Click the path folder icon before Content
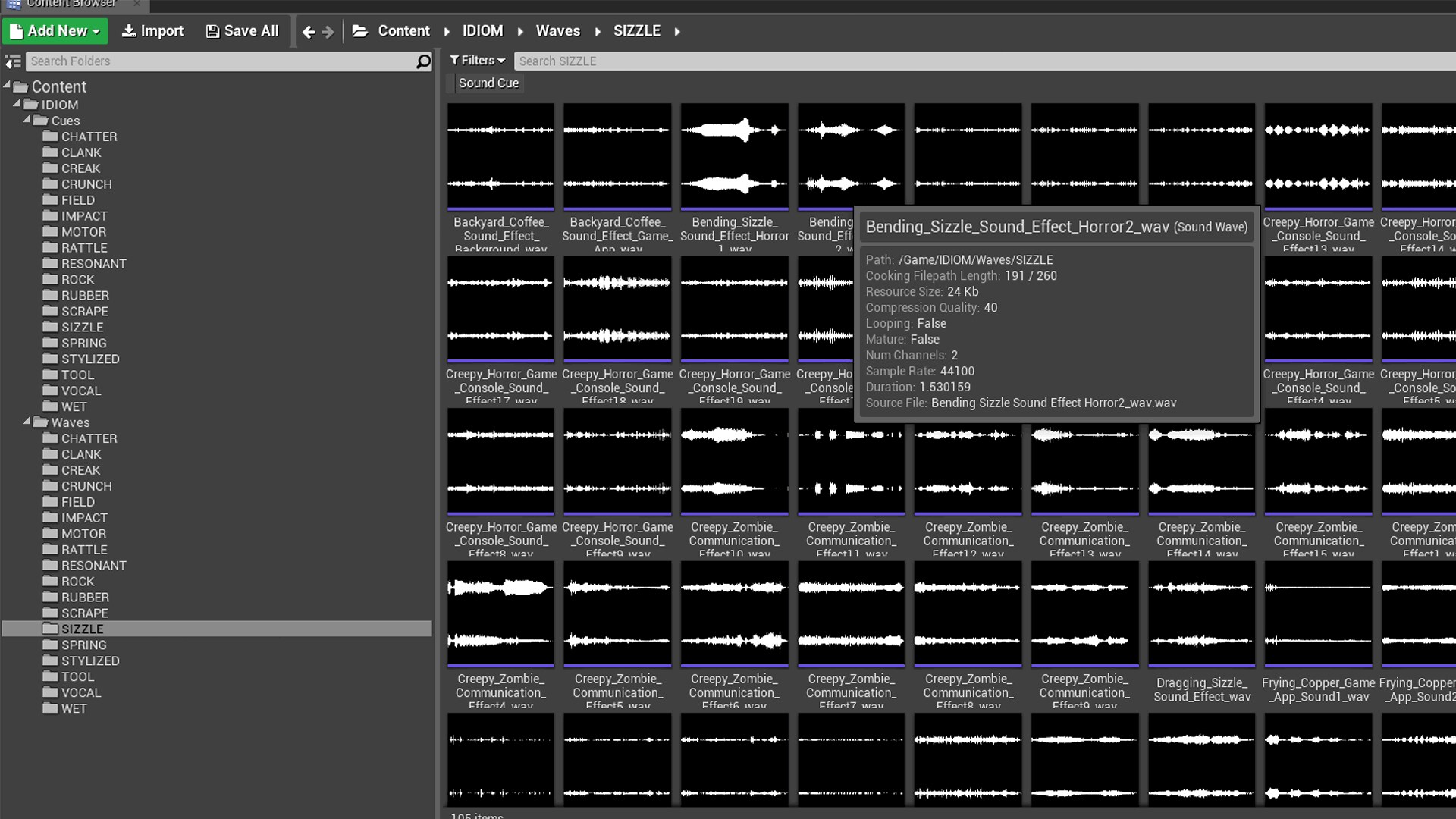 [360, 31]
